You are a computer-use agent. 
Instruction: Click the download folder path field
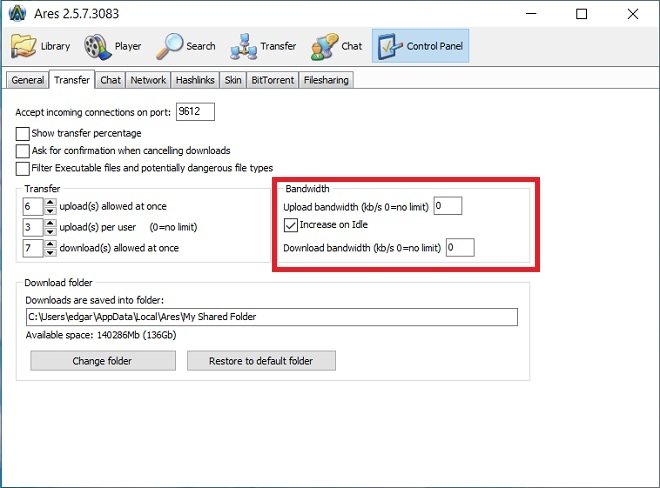[272, 317]
